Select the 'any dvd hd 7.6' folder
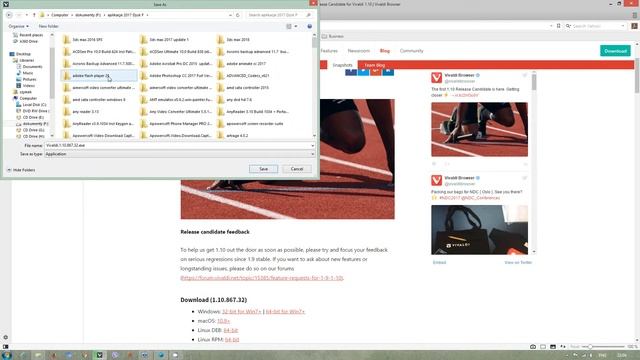Viewport: 640px width, 360px height. tap(239, 100)
